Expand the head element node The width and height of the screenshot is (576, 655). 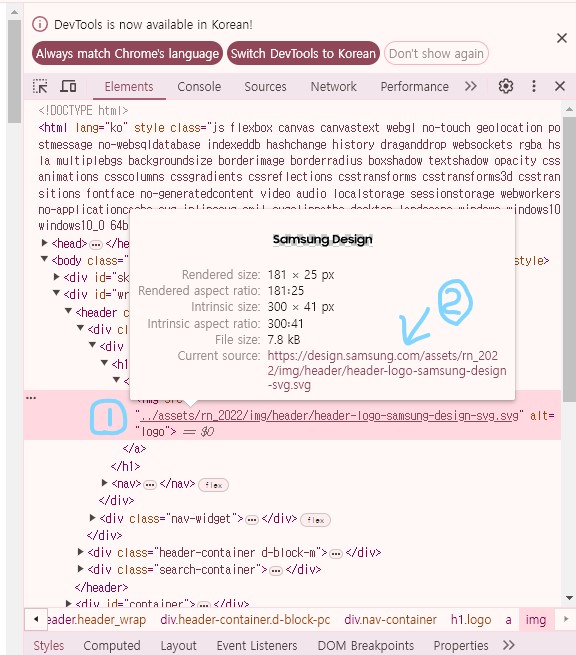point(44,243)
